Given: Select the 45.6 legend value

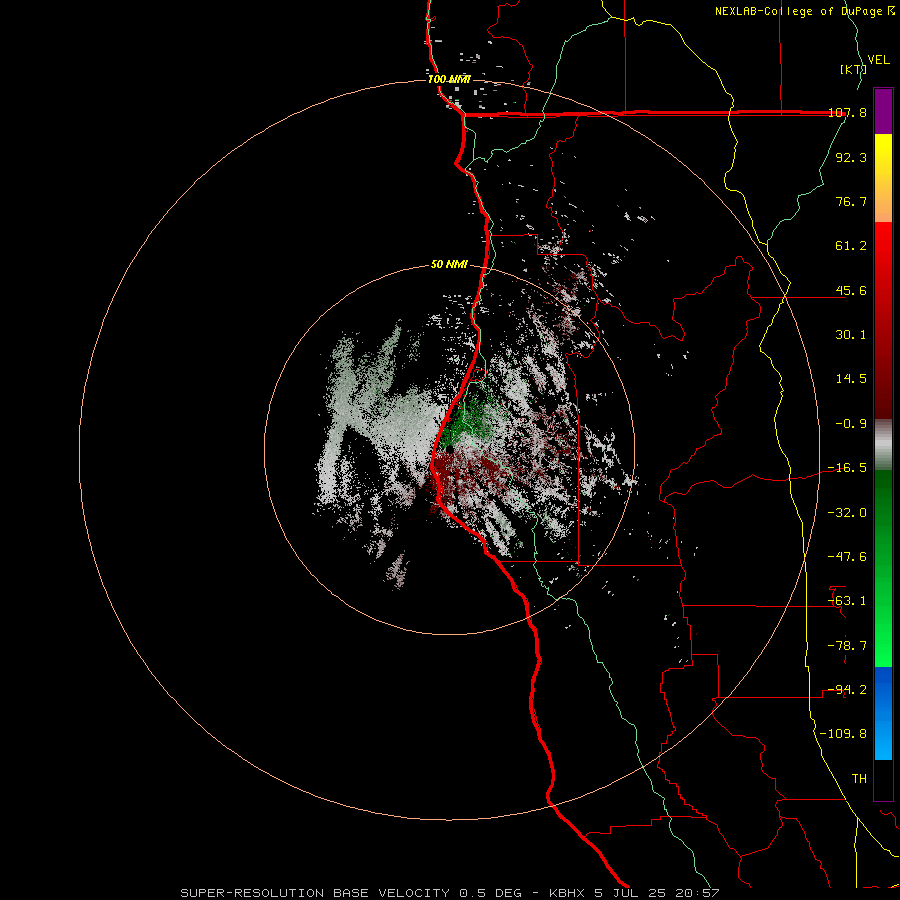Looking at the screenshot, I should 851,290.
